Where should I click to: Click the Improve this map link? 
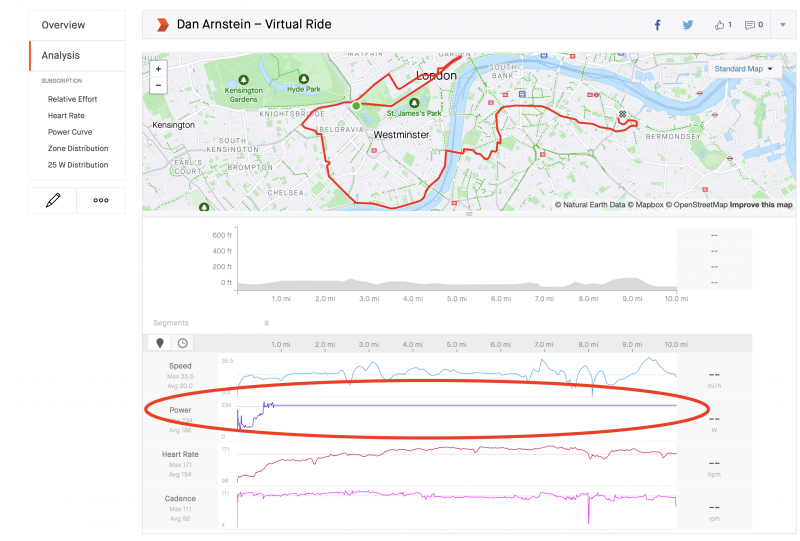[x=761, y=204]
